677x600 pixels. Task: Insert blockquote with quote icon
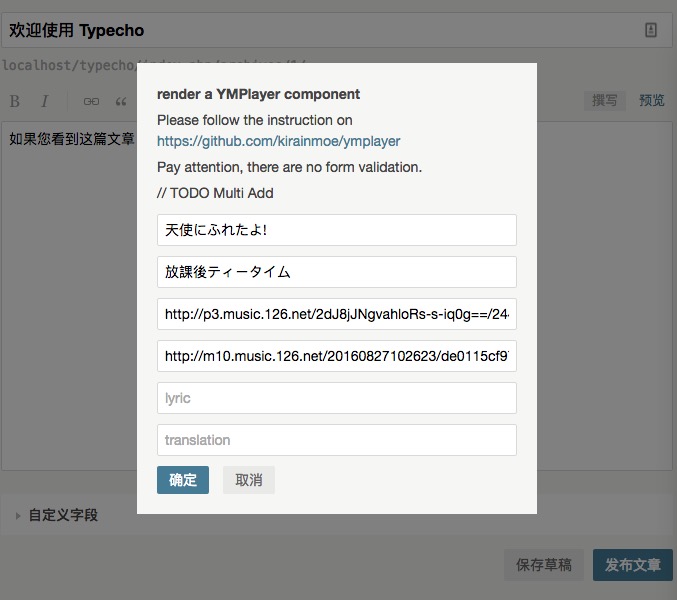[x=121, y=101]
